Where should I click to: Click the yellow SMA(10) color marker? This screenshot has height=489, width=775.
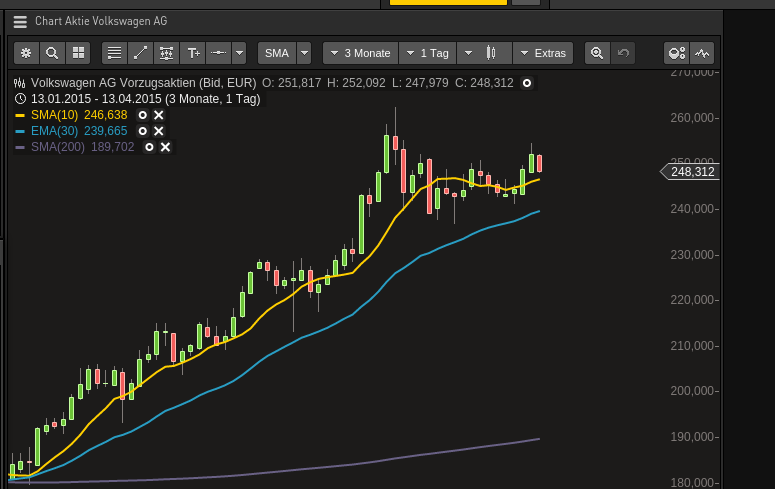click(x=20, y=115)
